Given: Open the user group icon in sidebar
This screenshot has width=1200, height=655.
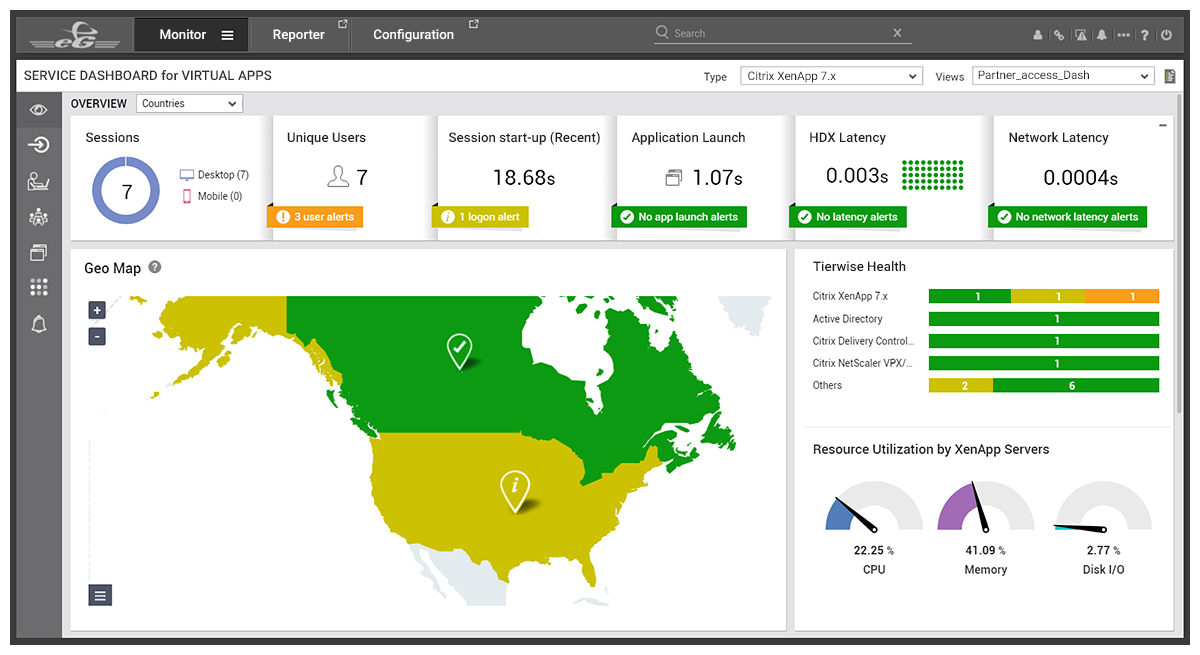Looking at the screenshot, I should (x=39, y=217).
